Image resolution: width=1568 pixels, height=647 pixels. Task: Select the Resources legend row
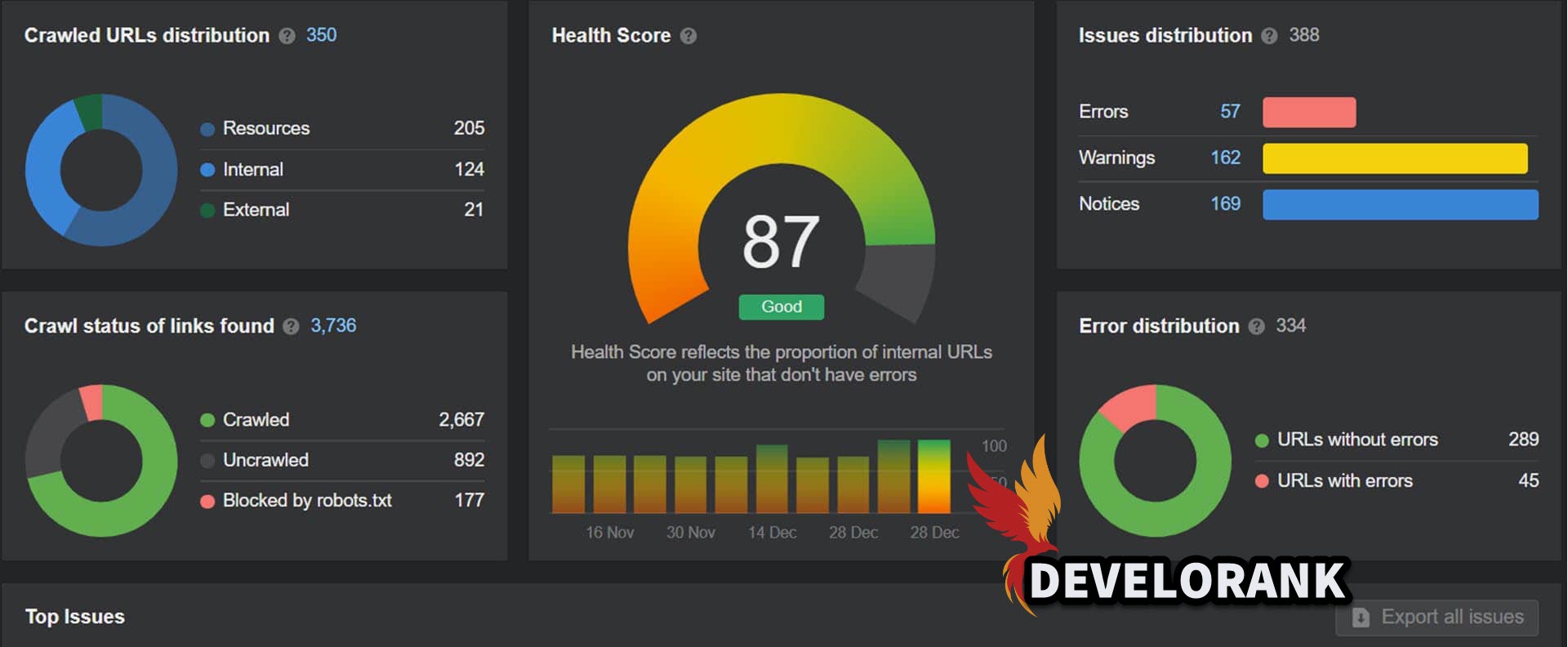(x=342, y=128)
